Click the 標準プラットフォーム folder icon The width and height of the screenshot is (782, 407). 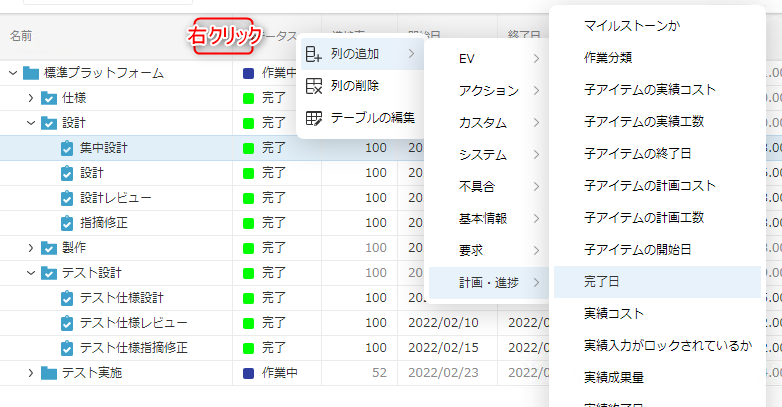(31, 73)
